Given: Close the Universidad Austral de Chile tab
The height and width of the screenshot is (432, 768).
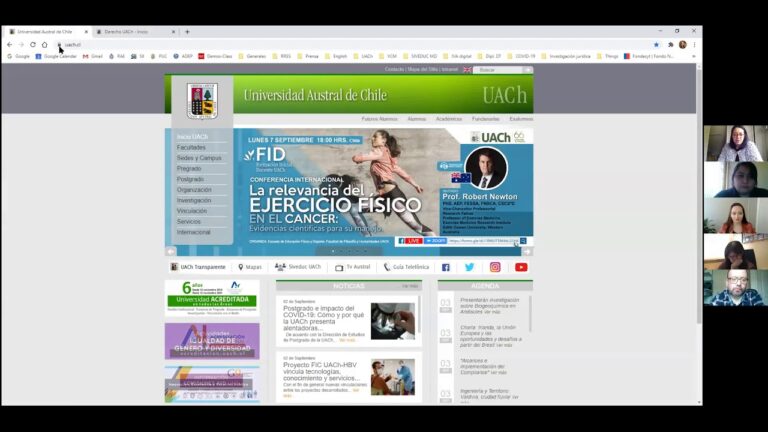Looking at the screenshot, I should click(86, 32).
